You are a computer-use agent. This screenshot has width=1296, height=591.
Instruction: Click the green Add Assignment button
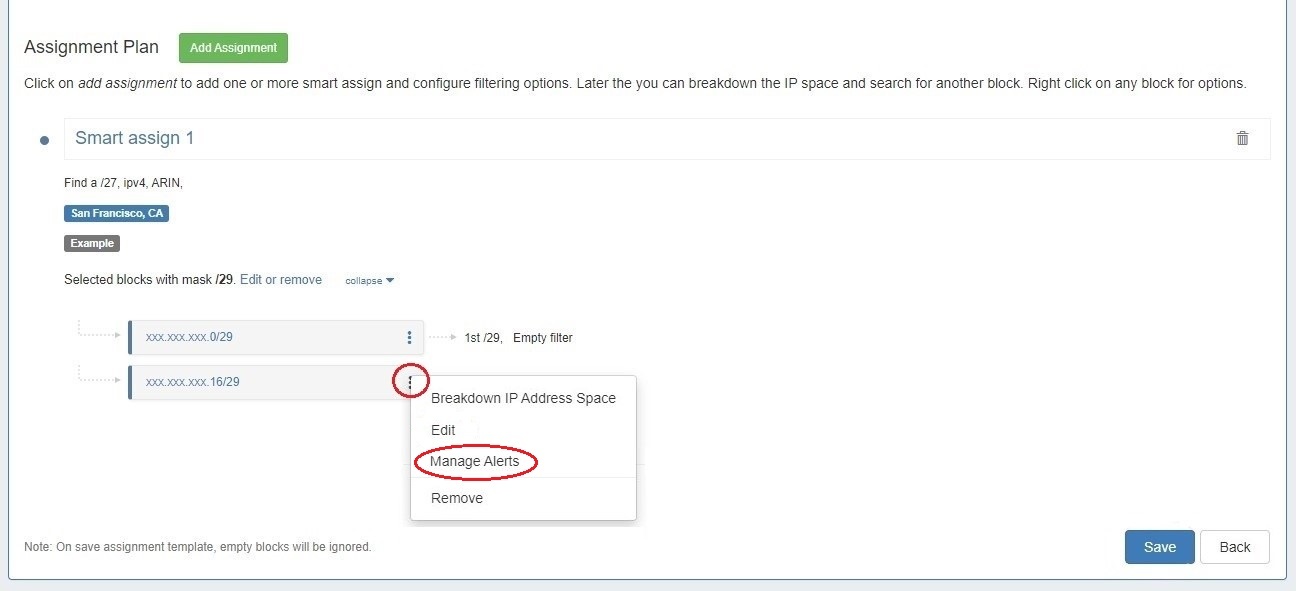[233, 48]
